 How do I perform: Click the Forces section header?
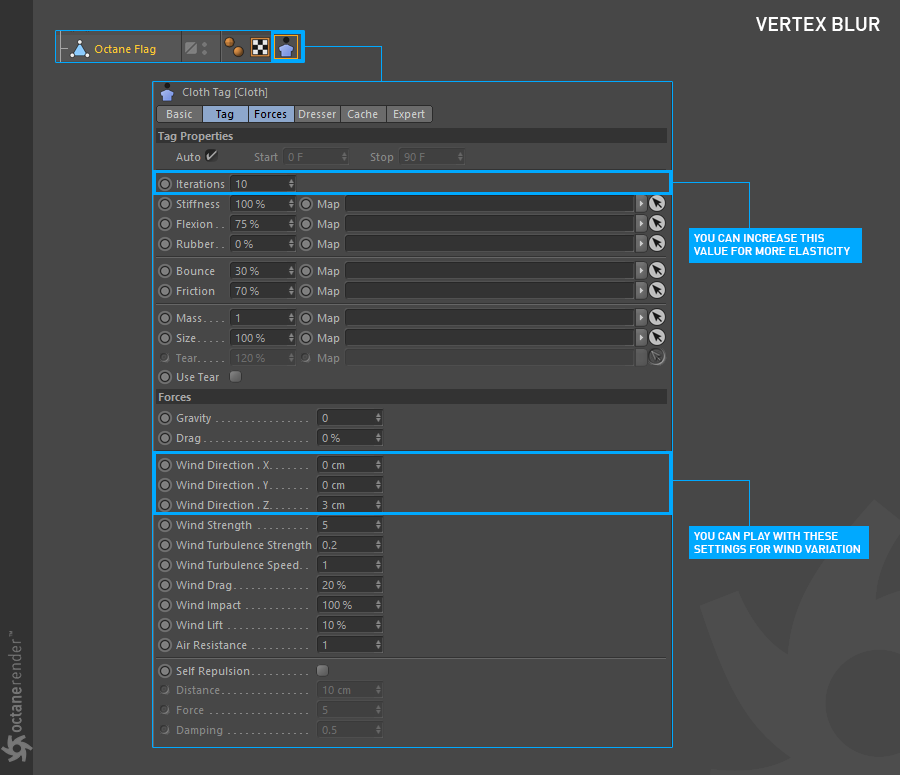(x=412, y=397)
